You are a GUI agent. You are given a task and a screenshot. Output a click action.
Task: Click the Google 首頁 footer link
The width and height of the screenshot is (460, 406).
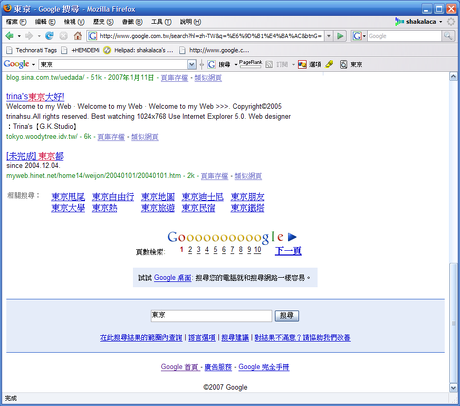[x=180, y=367]
